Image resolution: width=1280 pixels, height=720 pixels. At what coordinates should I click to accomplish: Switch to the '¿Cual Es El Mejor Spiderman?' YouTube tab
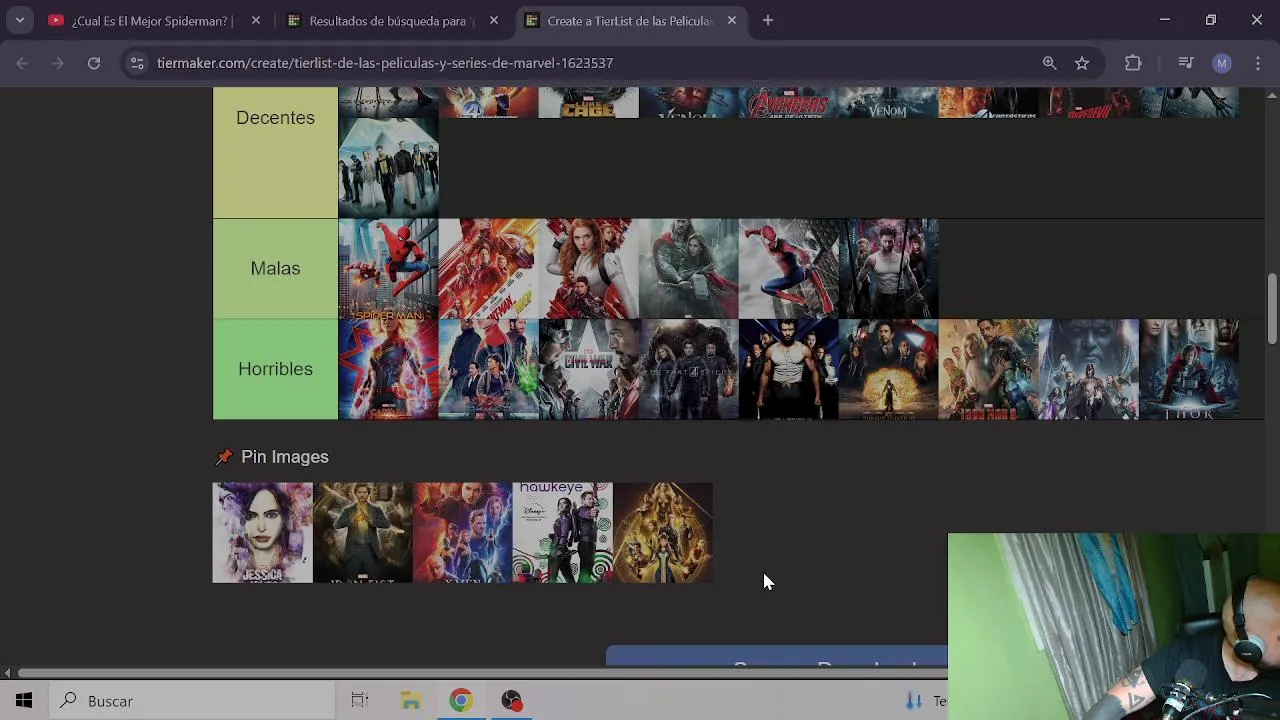click(x=150, y=20)
